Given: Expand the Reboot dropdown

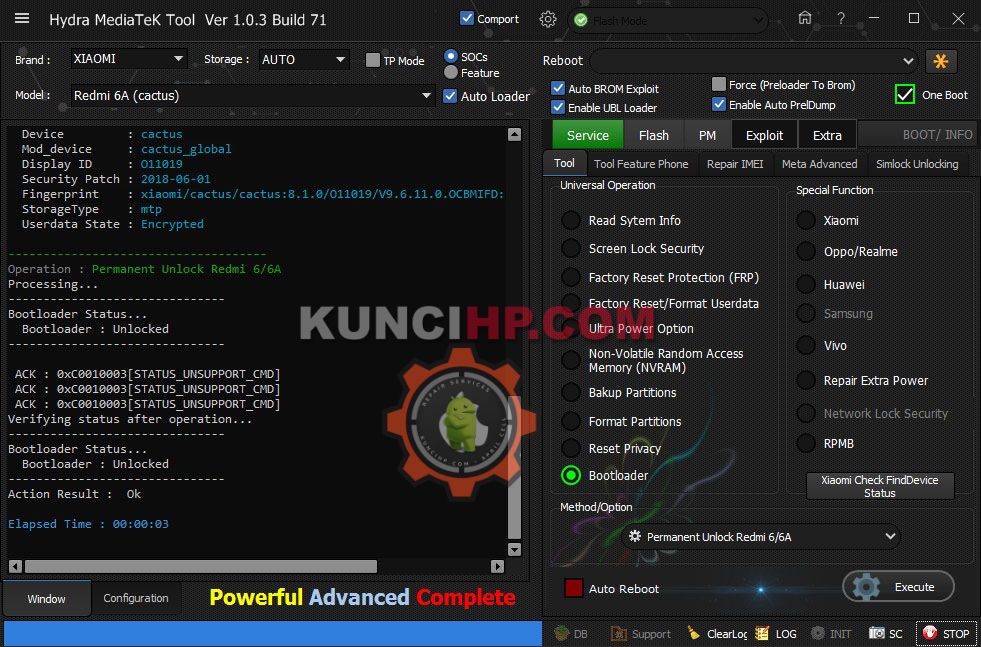Looking at the screenshot, I should click(x=754, y=61).
